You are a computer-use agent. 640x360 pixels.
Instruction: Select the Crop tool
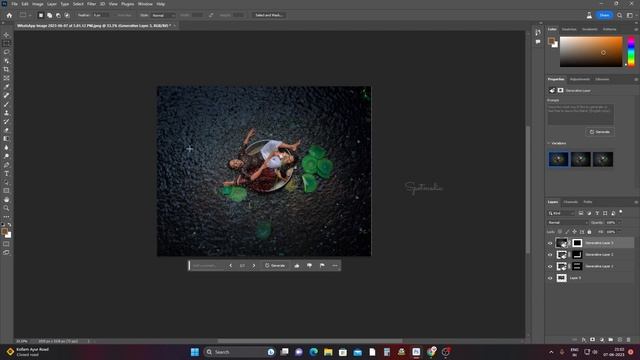click(x=7, y=69)
